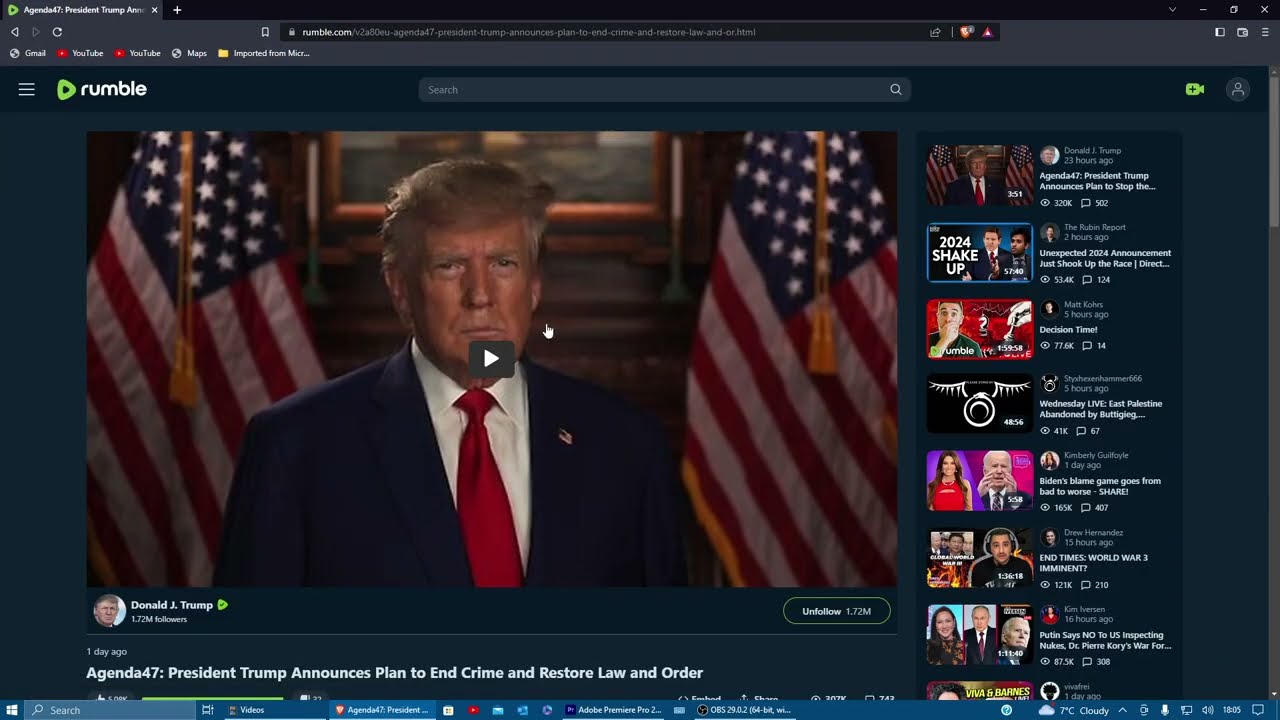The width and height of the screenshot is (1280, 720).
Task: Open the Decision Time! video thumbnail
Action: coord(979,329)
